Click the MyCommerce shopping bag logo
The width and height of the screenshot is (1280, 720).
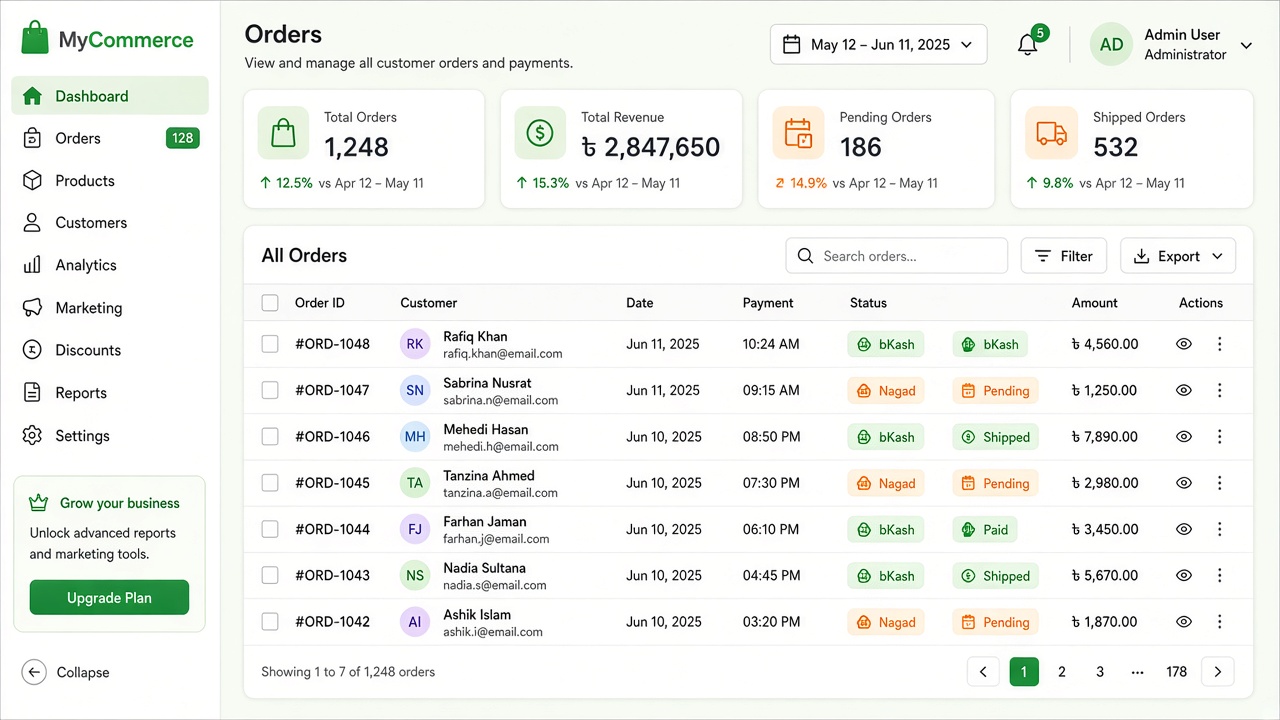tap(35, 38)
